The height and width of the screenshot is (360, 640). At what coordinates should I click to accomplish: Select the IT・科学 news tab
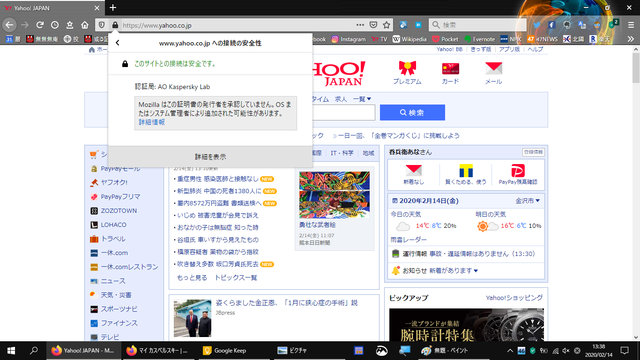[342, 153]
